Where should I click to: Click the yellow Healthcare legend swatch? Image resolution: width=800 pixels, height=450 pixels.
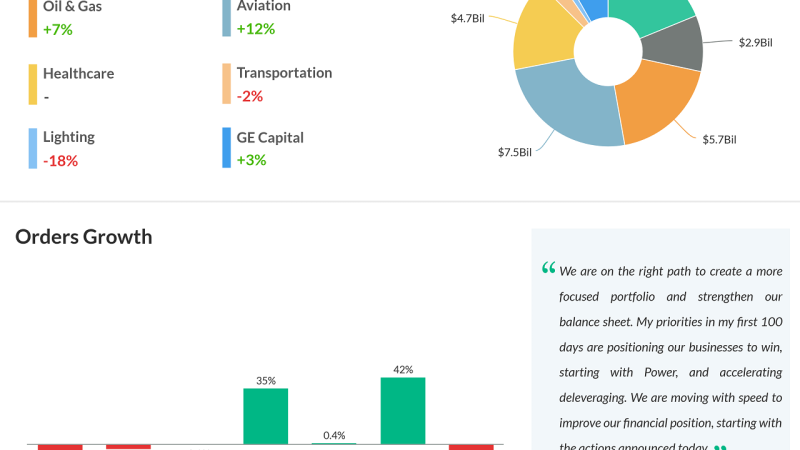click(33, 84)
